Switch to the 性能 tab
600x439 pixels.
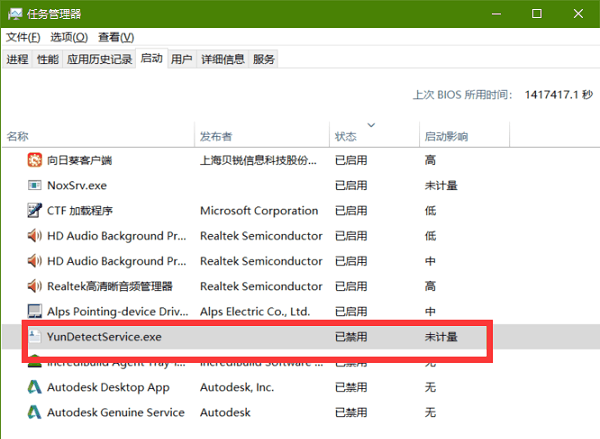[48, 59]
